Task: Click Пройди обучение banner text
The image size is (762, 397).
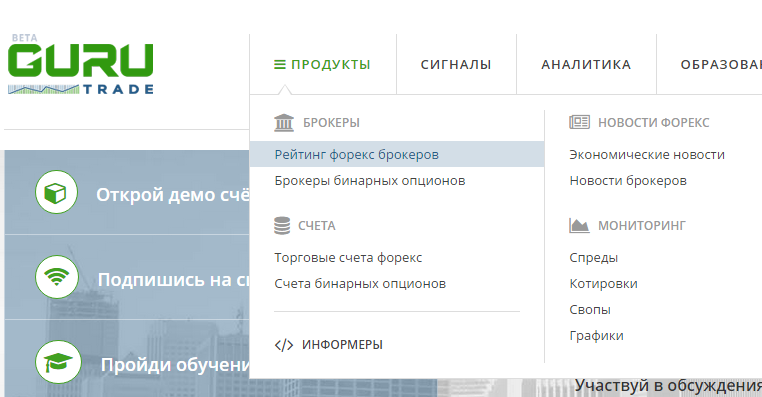Action: (x=175, y=365)
